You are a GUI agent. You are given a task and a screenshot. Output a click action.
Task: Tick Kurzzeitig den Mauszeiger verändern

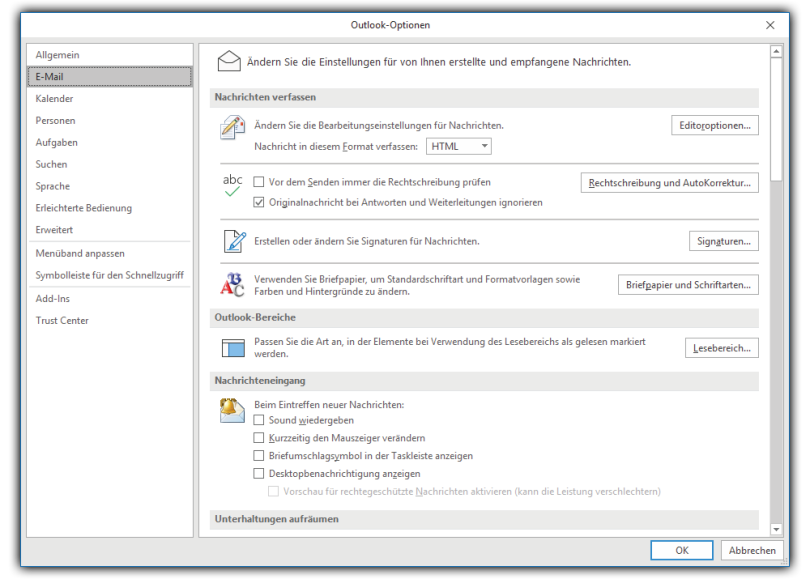tap(259, 437)
